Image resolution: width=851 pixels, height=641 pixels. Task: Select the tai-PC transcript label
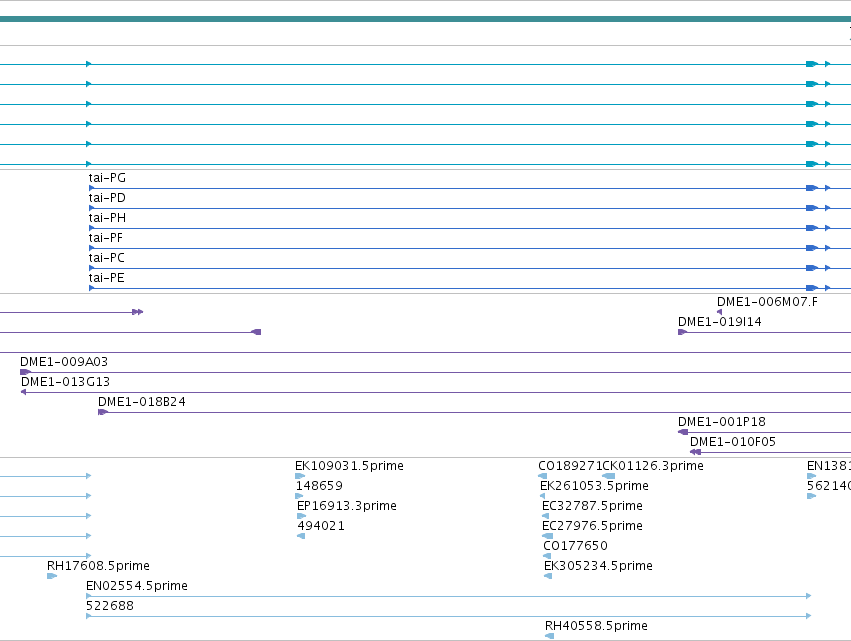click(x=106, y=258)
